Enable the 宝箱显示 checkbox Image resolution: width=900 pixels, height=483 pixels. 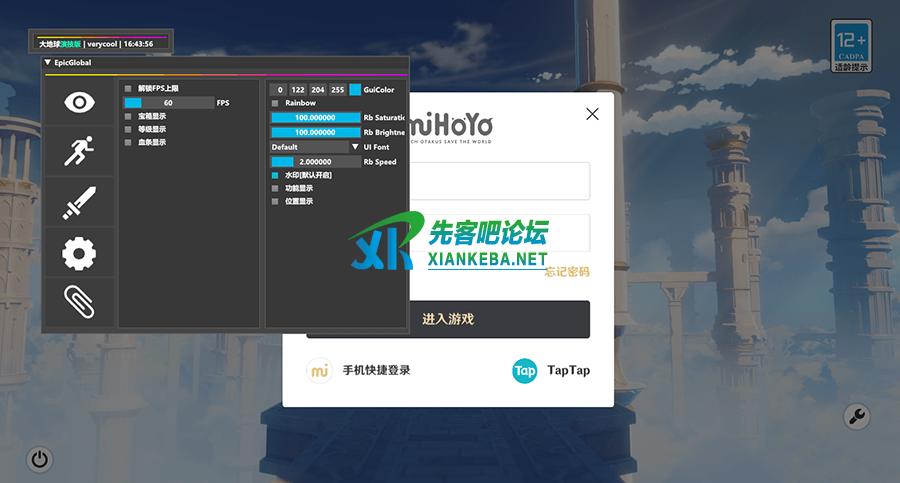pyautogui.click(x=128, y=116)
